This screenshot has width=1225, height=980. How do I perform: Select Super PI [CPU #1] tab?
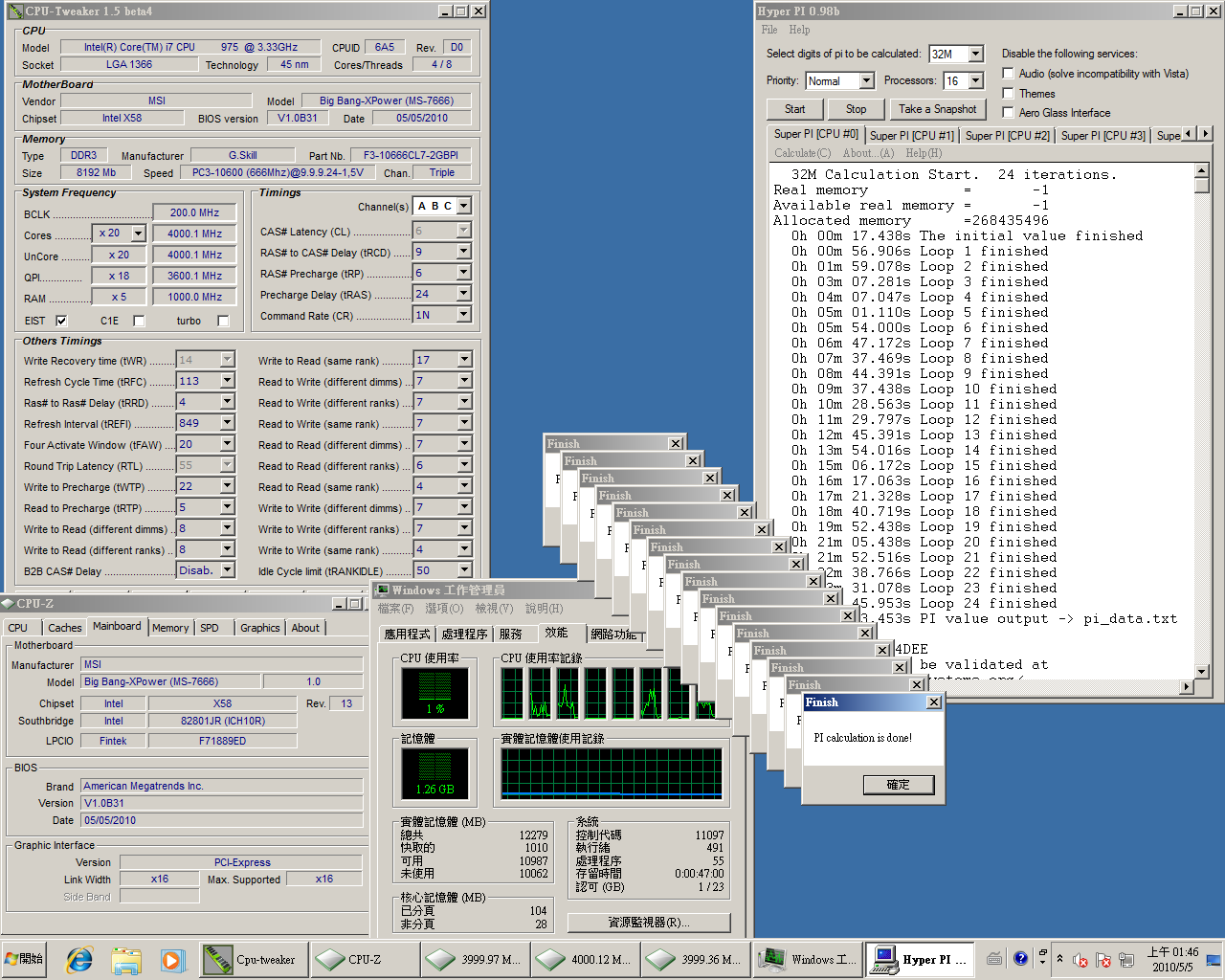coord(912,136)
